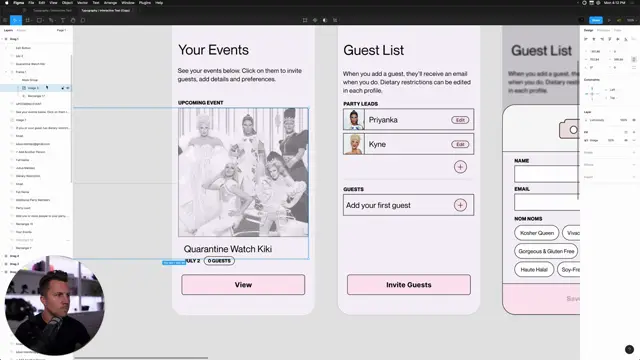The image size is (640, 360).
Task: Click the align left icon in Design panel
Action: click(x=586, y=39)
